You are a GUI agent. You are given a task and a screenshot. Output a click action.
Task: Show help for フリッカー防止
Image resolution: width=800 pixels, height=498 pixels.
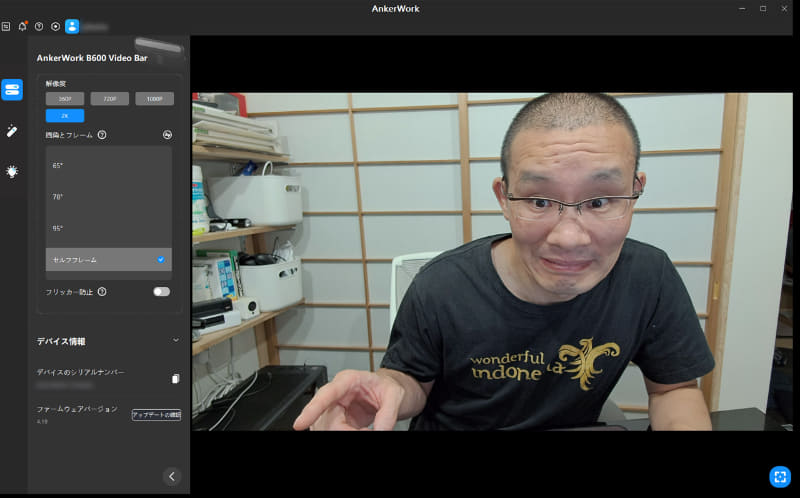click(x=102, y=292)
